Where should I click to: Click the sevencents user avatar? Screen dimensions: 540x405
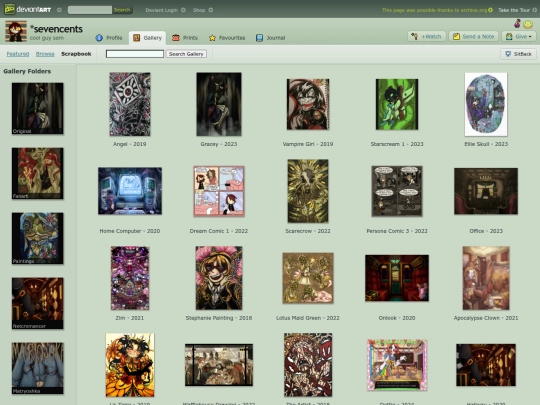(x=16, y=31)
